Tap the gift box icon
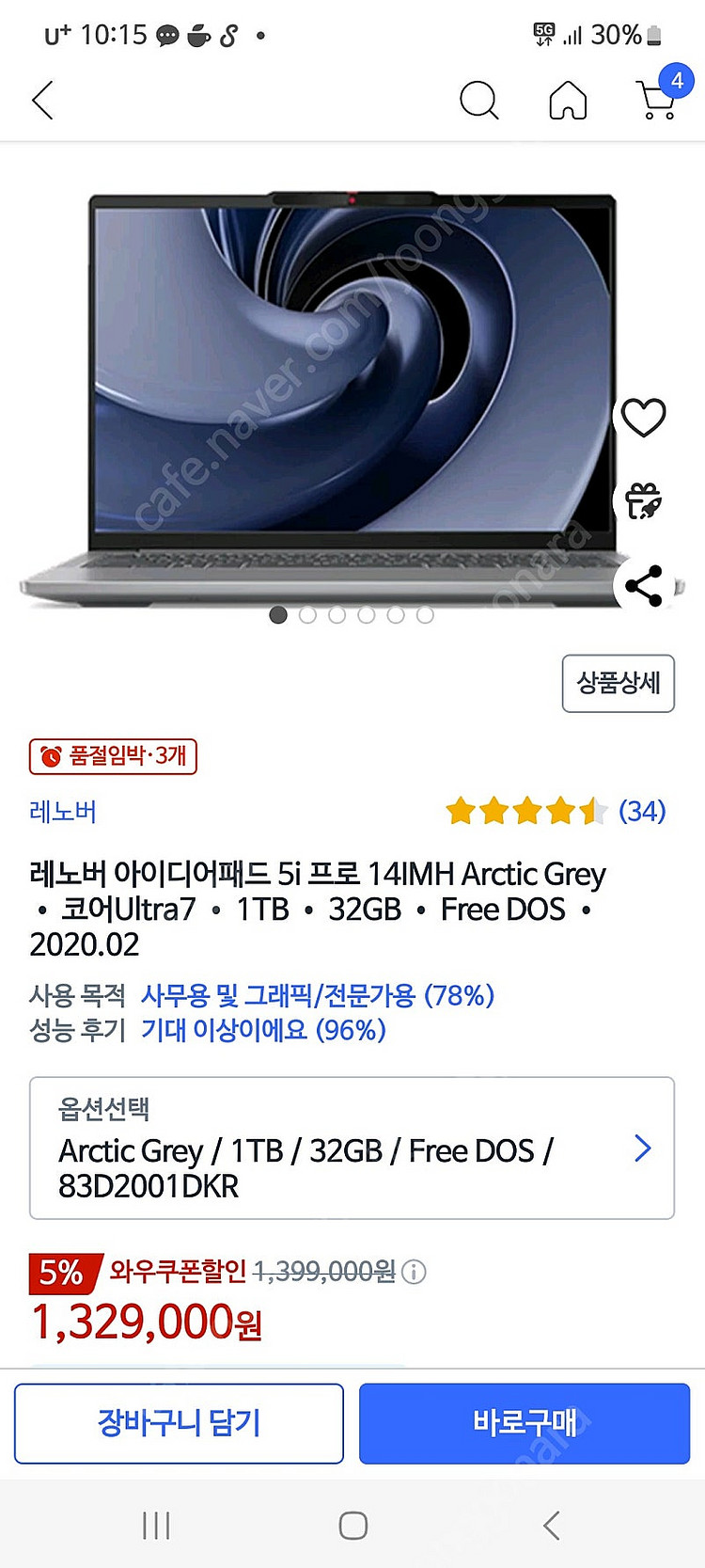The height and width of the screenshot is (1568, 705). (x=643, y=501)
